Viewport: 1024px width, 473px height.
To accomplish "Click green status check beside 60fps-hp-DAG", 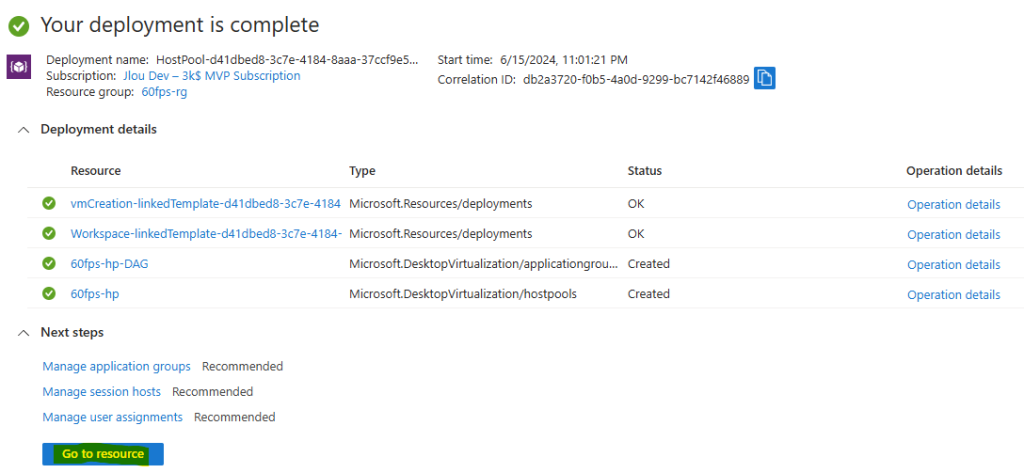I will click(x=49, y=264).
